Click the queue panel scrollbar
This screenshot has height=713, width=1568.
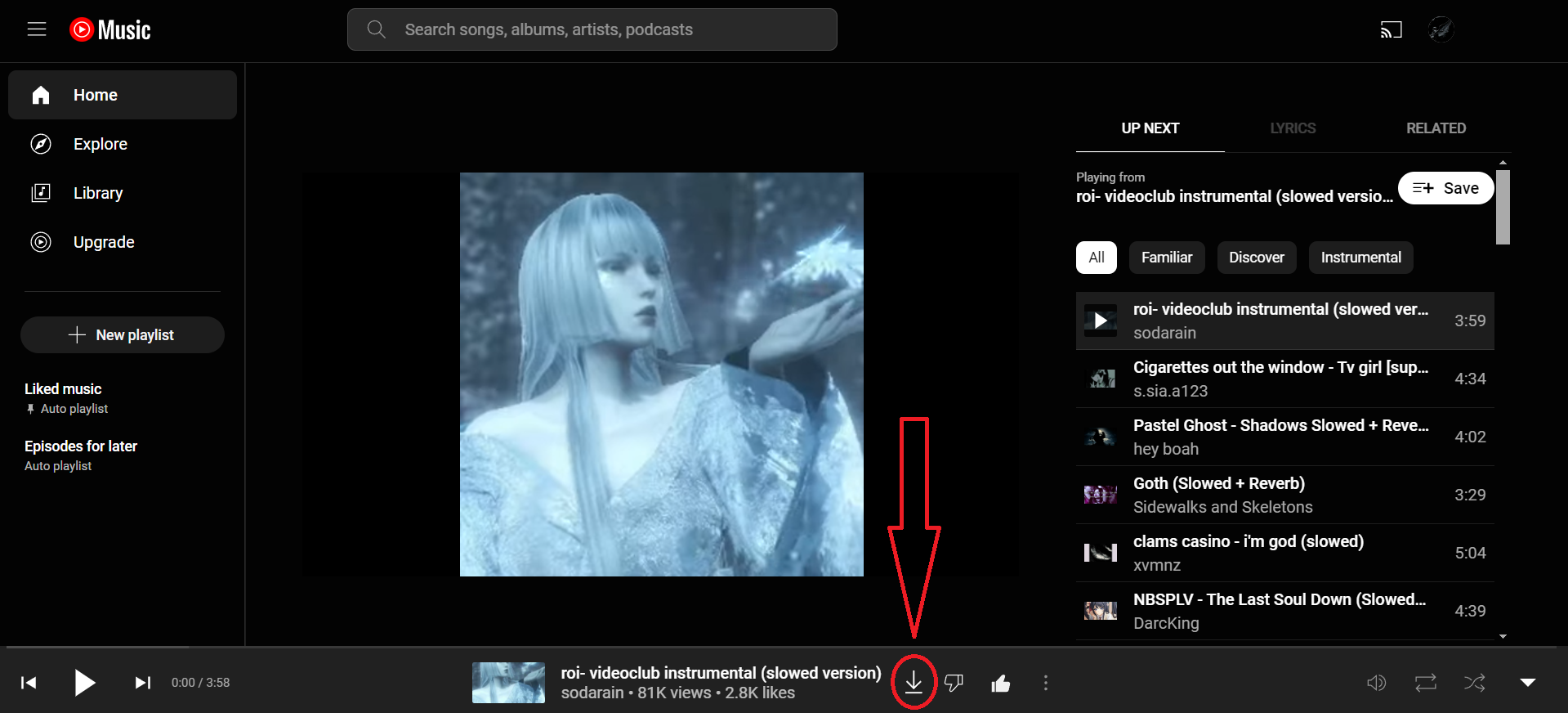point(1503,208)
